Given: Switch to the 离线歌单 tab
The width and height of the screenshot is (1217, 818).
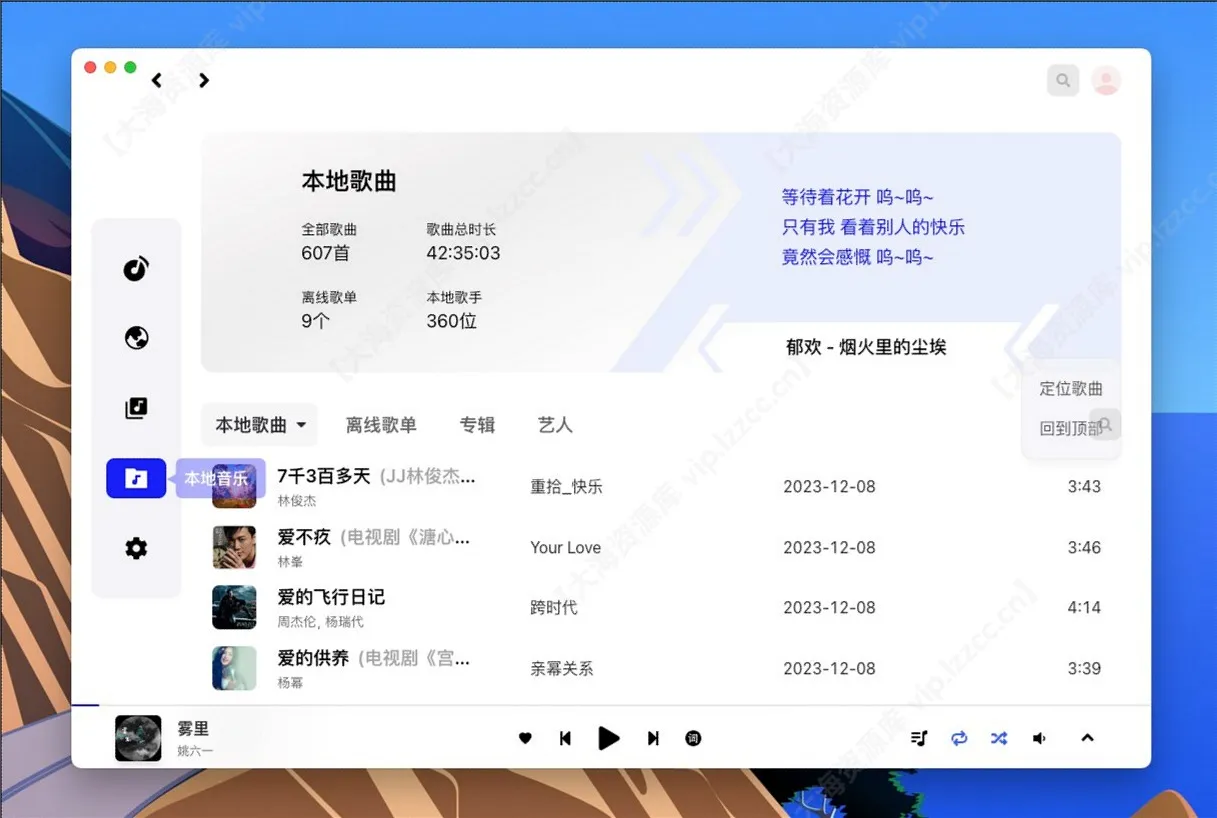Looking at the screenshot, I should click(381, 425).
